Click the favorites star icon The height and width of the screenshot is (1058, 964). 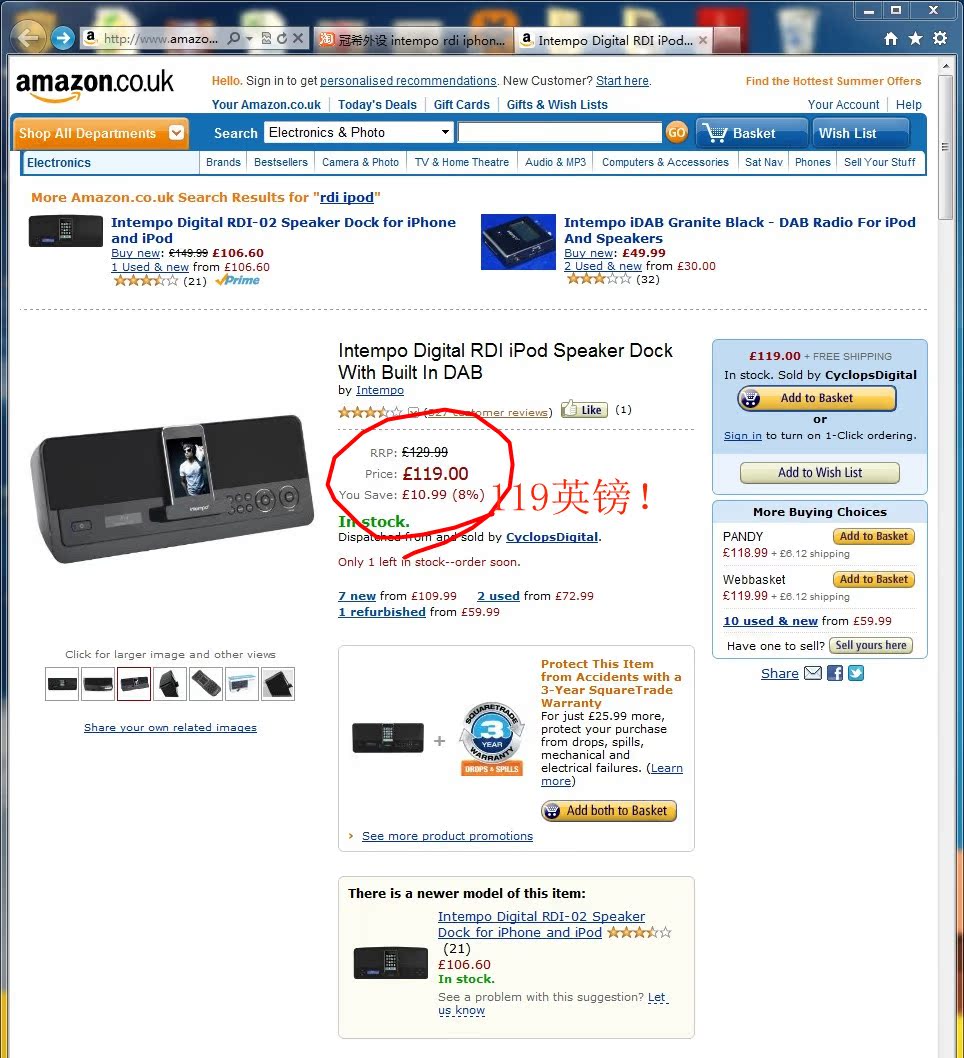915,38
